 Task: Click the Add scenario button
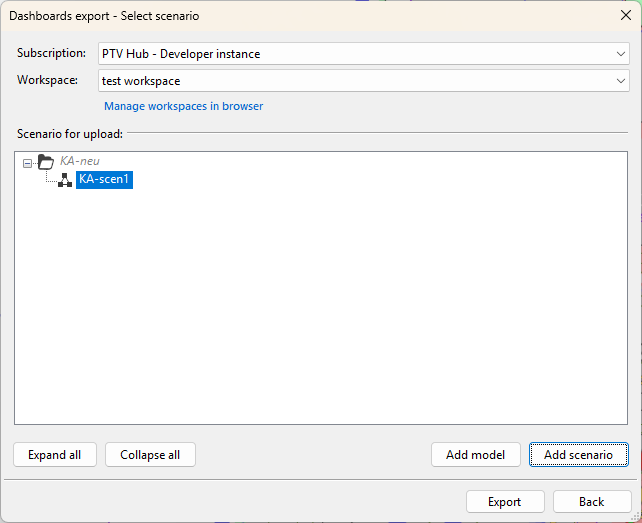click(578, 455)
